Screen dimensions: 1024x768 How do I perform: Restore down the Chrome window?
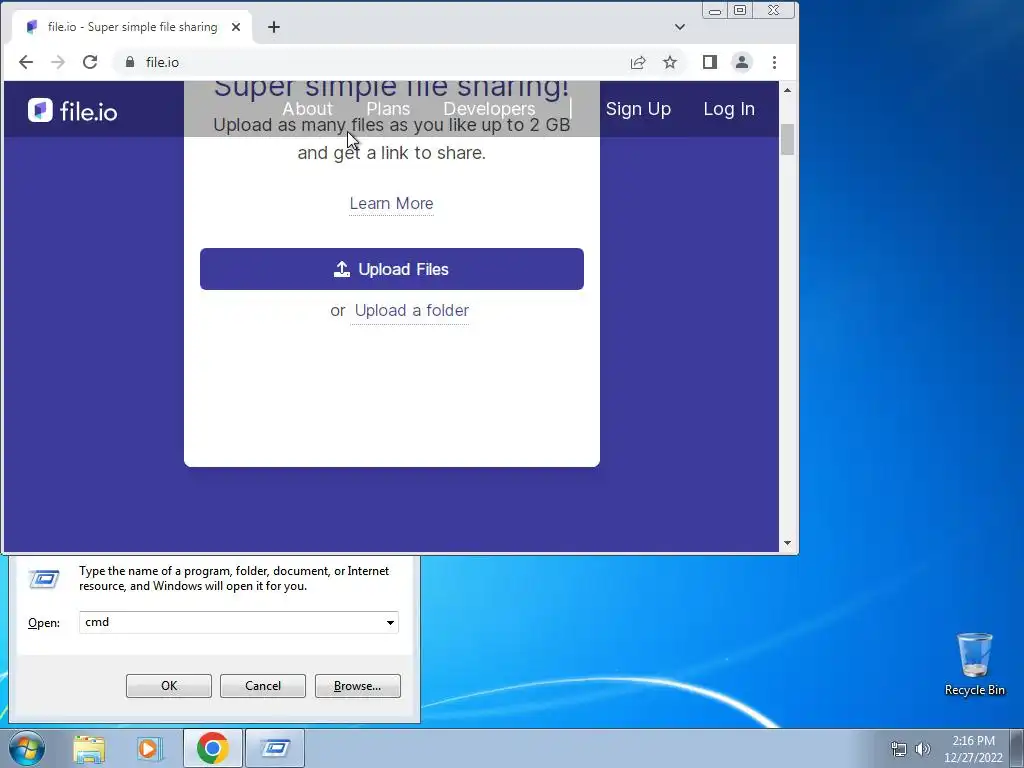click(x=740, y=10)
